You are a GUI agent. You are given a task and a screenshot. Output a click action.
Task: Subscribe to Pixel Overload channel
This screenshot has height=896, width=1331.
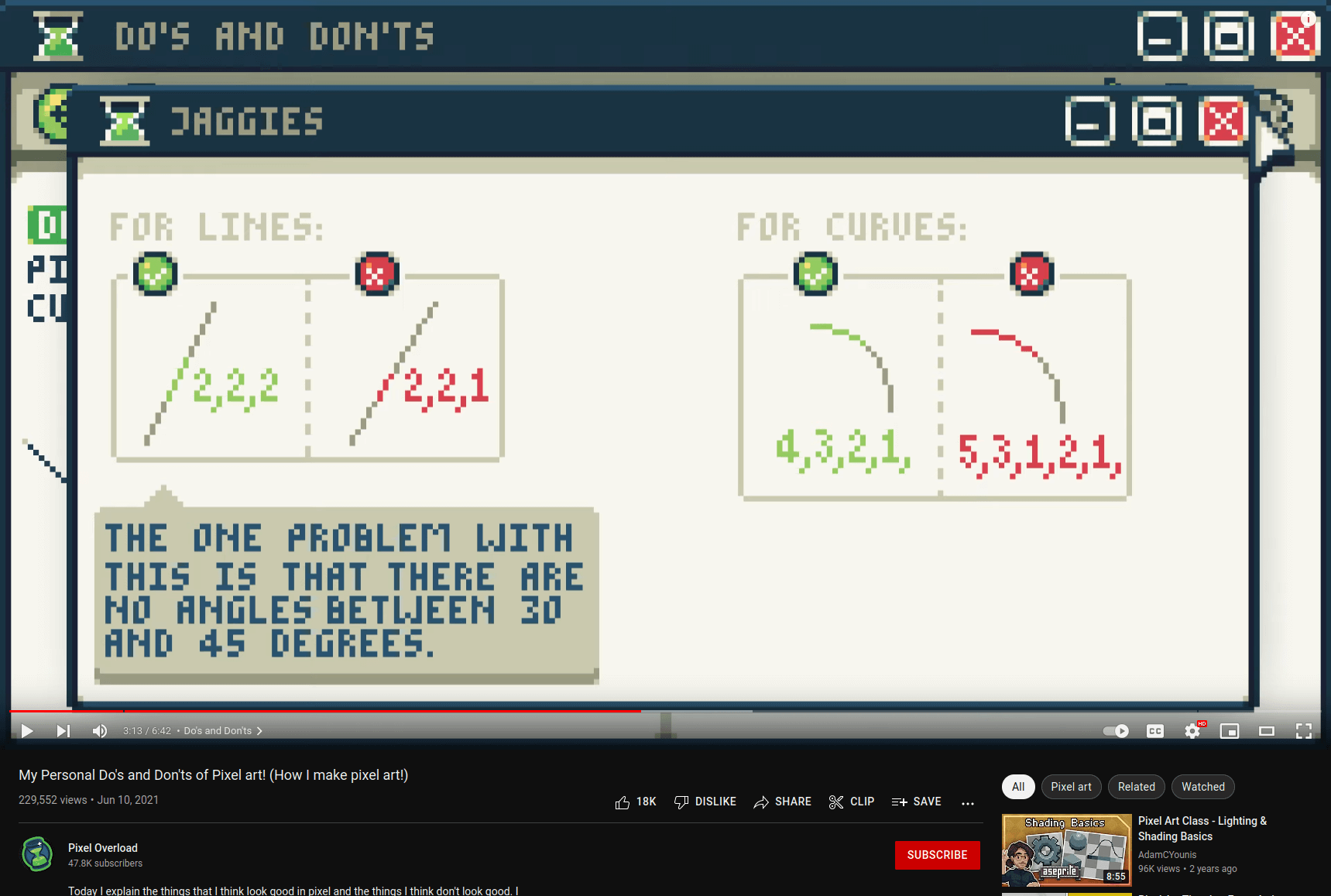coord(937,855)
